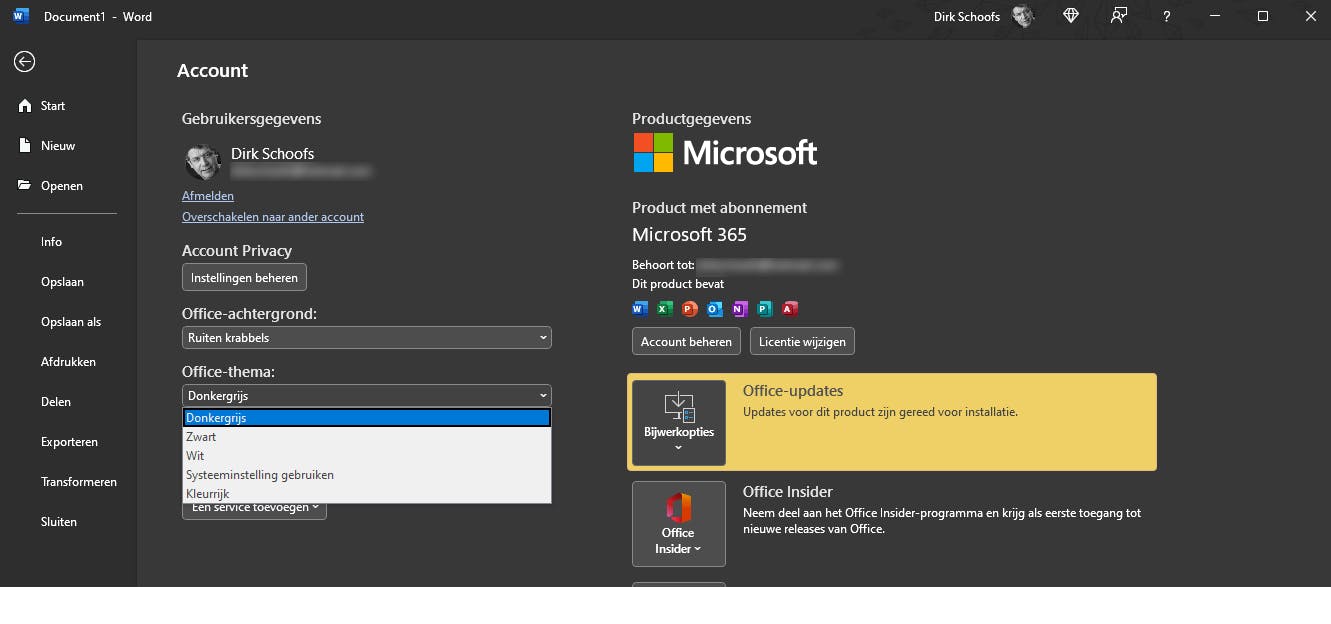Click the PowerPoint app icon in product list
Screen dimensions: 1331x624
pos(690,309)
